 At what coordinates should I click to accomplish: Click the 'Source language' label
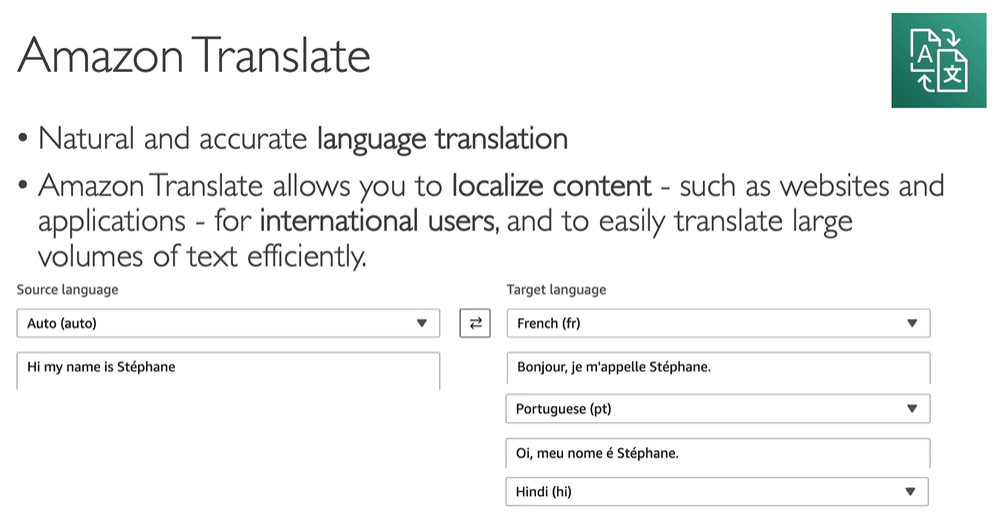tap(67, 290)
